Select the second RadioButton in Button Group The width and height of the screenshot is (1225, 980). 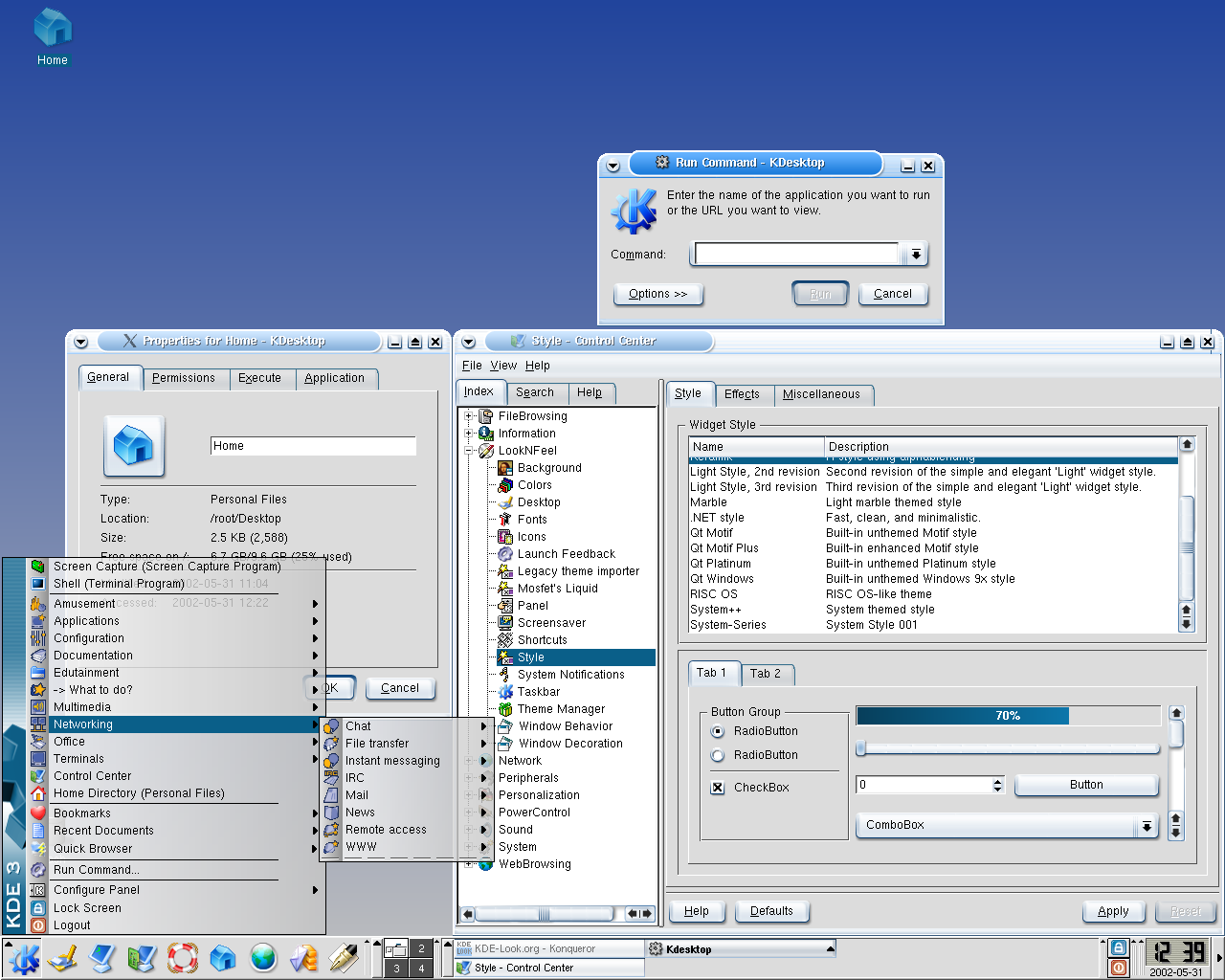pyautogui.click(x=718, y=755)
